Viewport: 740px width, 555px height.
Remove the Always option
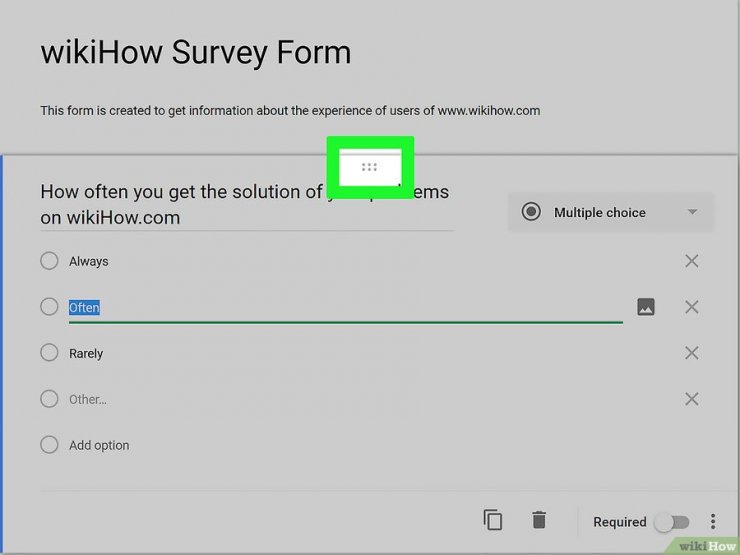tap(691, 261)
